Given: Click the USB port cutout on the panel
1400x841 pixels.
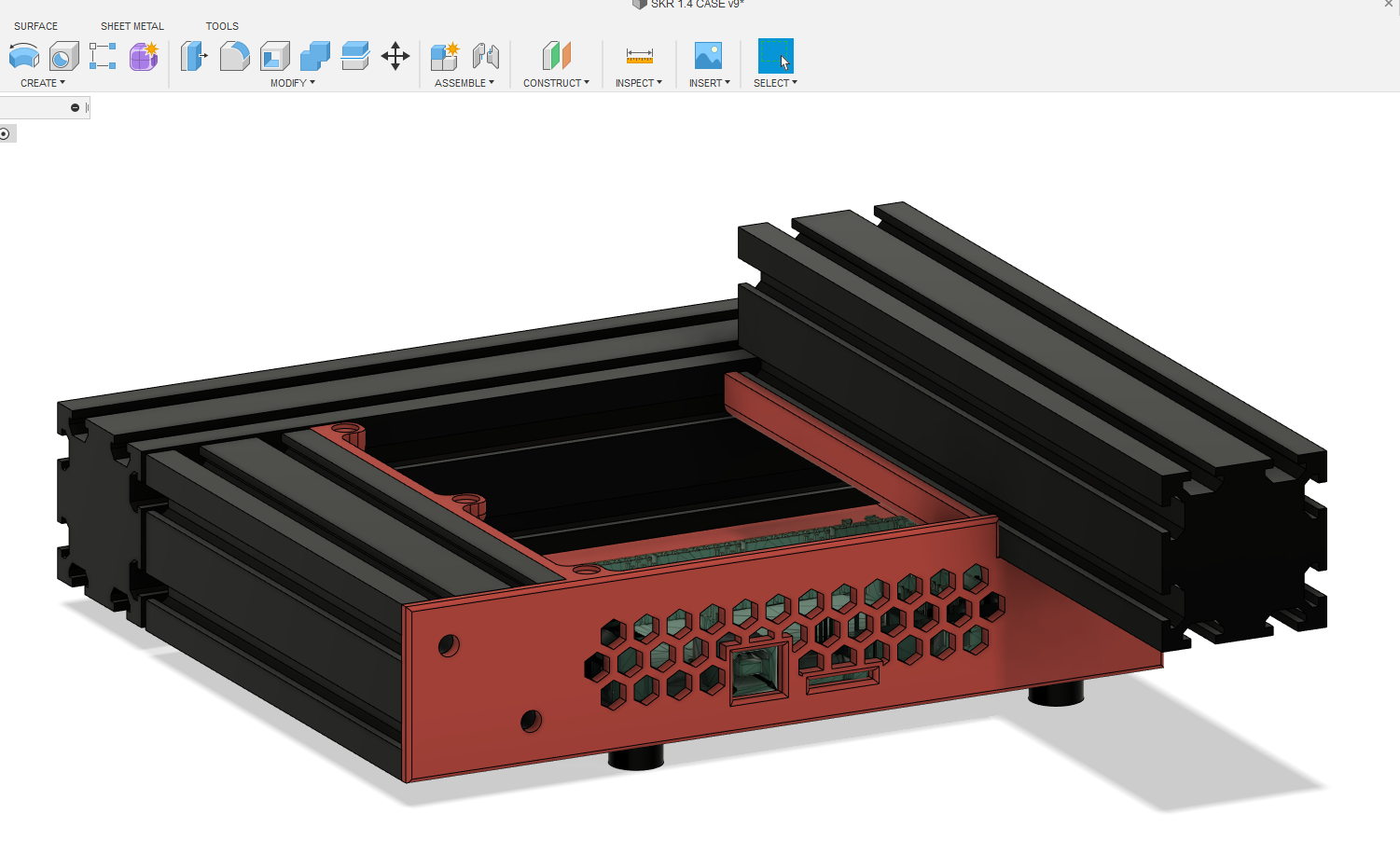Looking at the screenshot, I should point(756,671).
